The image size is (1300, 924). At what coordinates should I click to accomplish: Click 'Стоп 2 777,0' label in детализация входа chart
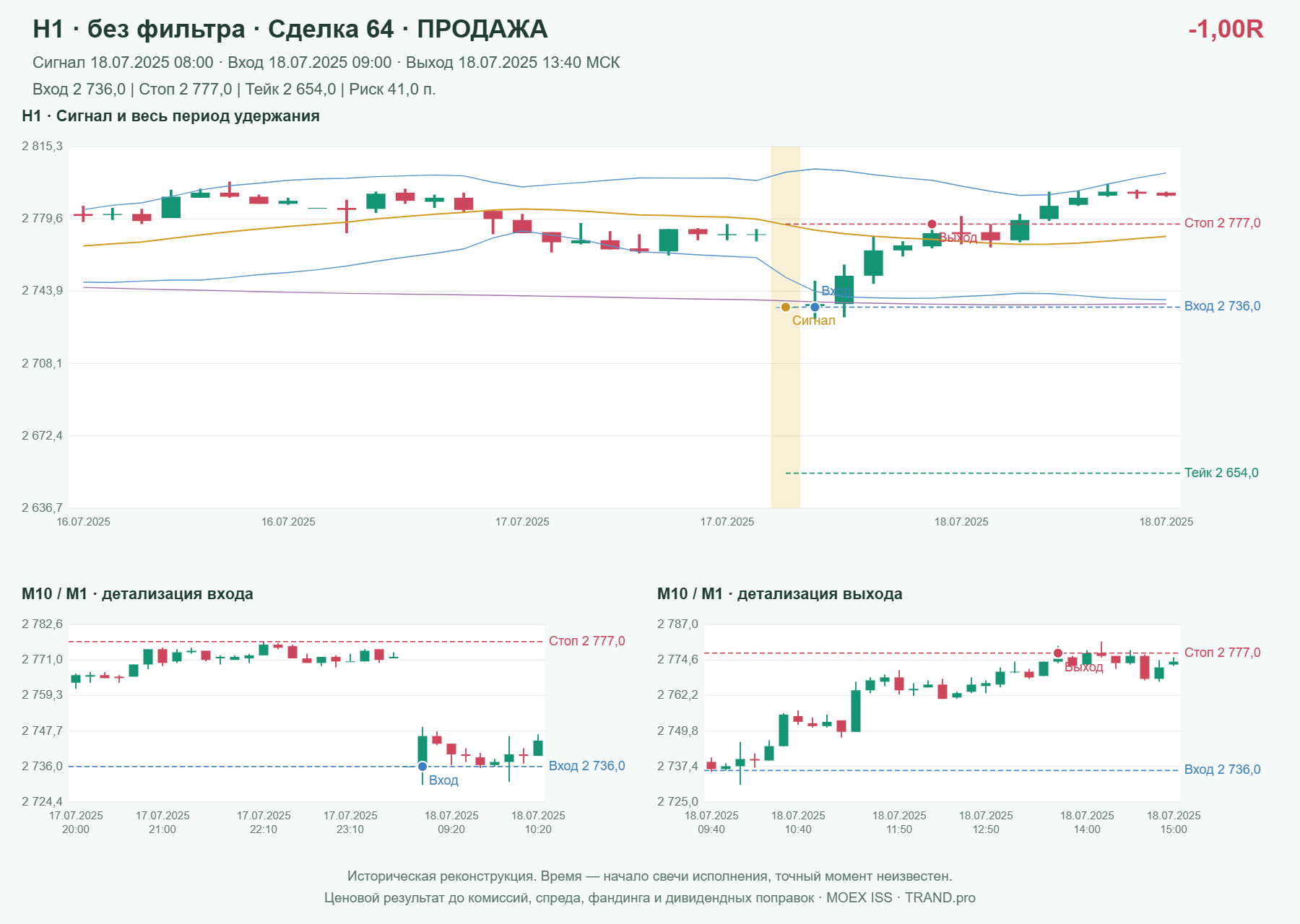[587, 641]
